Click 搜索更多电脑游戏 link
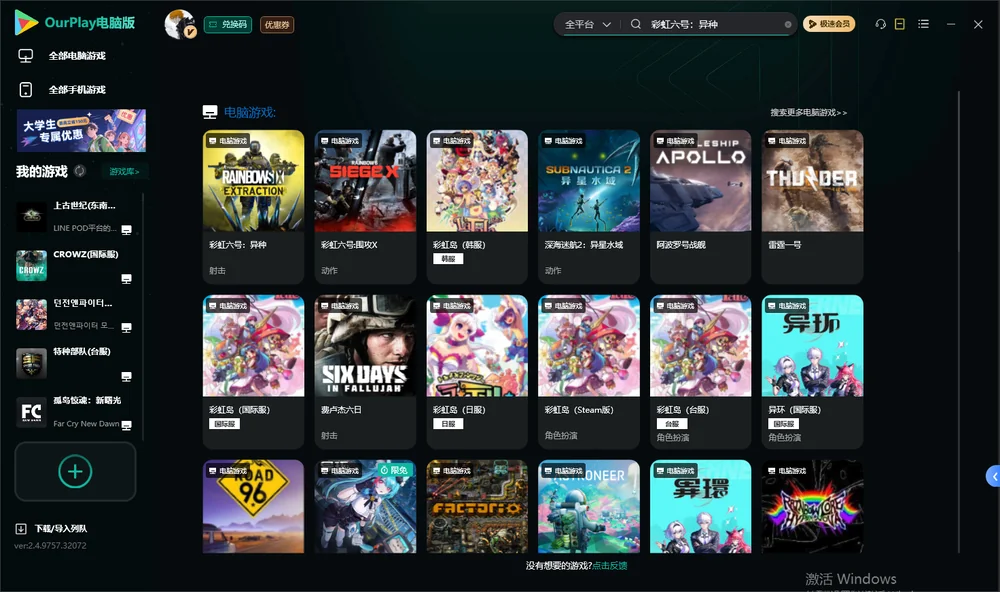The width and height of the screenshot is (1000, 592). coord(808,113)
